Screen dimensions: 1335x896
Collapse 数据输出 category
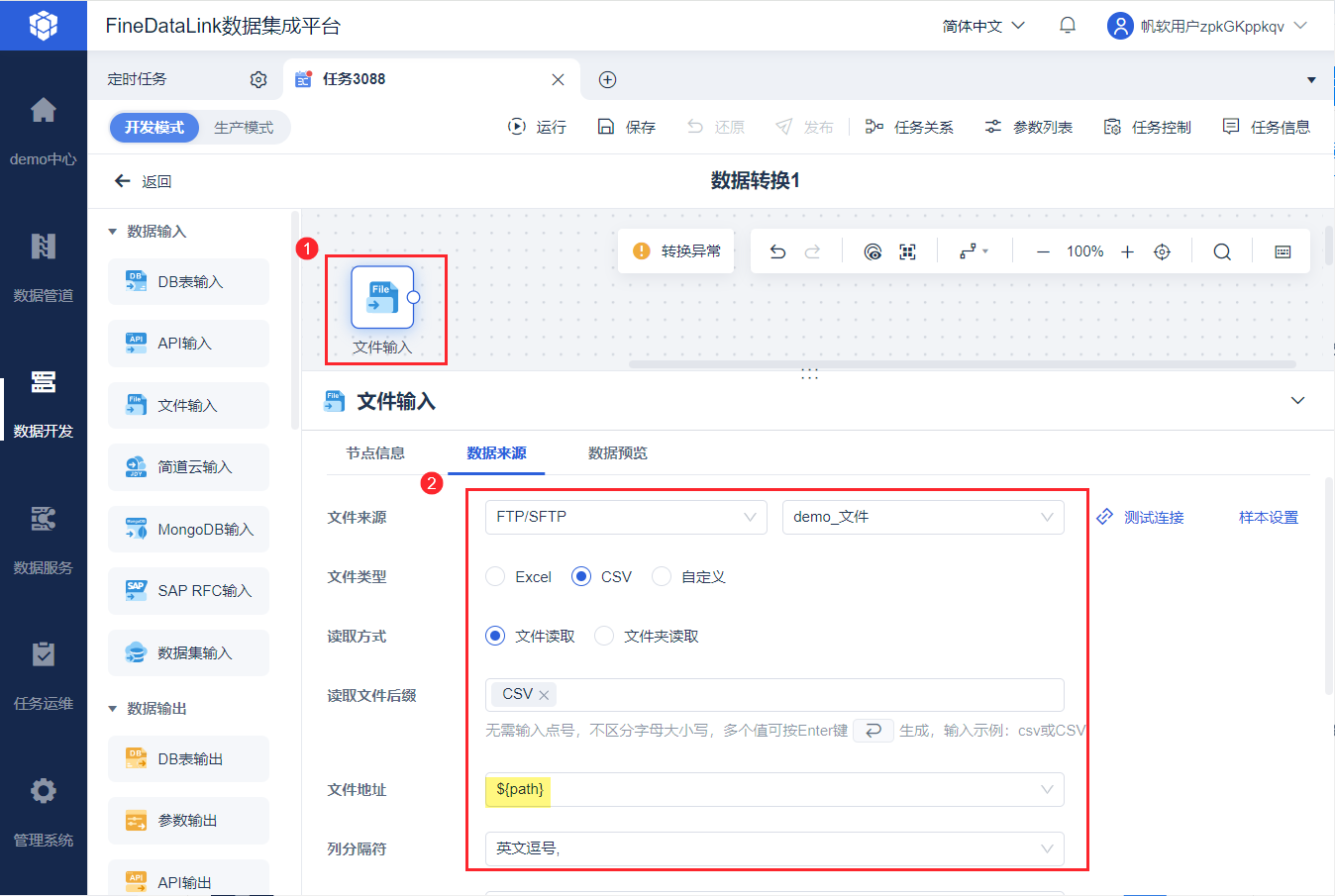click(x=112, y=709)
